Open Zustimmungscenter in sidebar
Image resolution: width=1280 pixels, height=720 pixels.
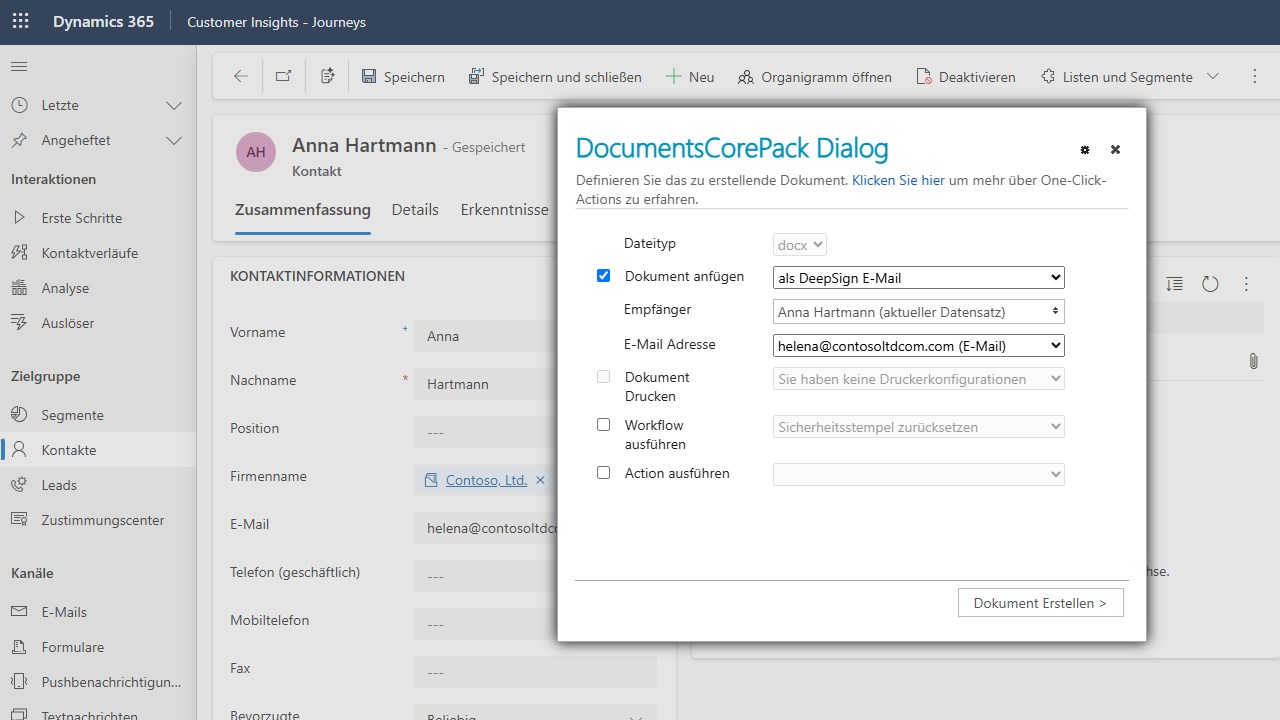pyautogui.click(x=98, y=520)
